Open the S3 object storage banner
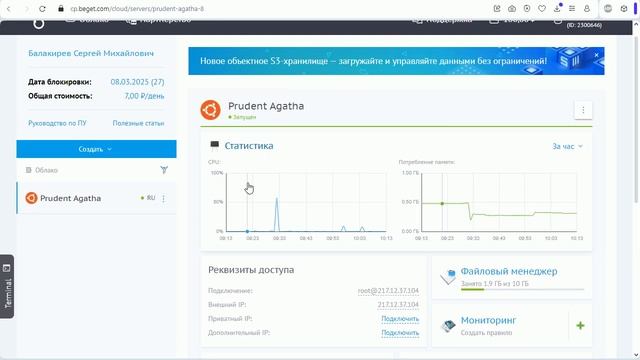 (x=396, y=61)
